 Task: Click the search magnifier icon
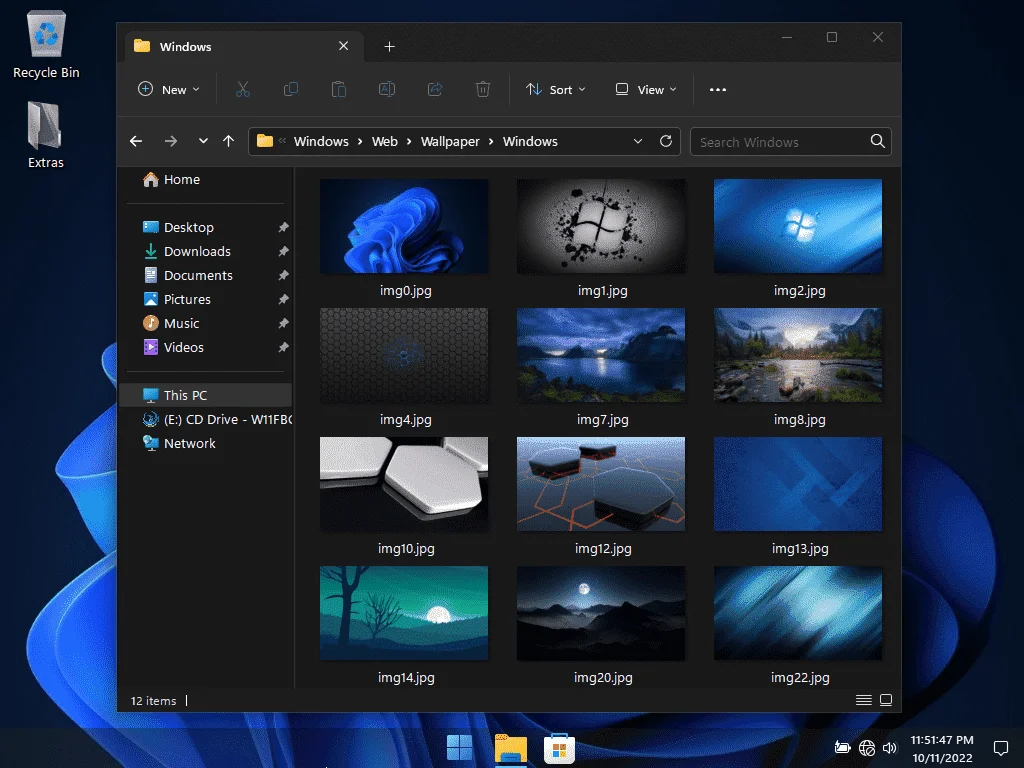[878, 141]
